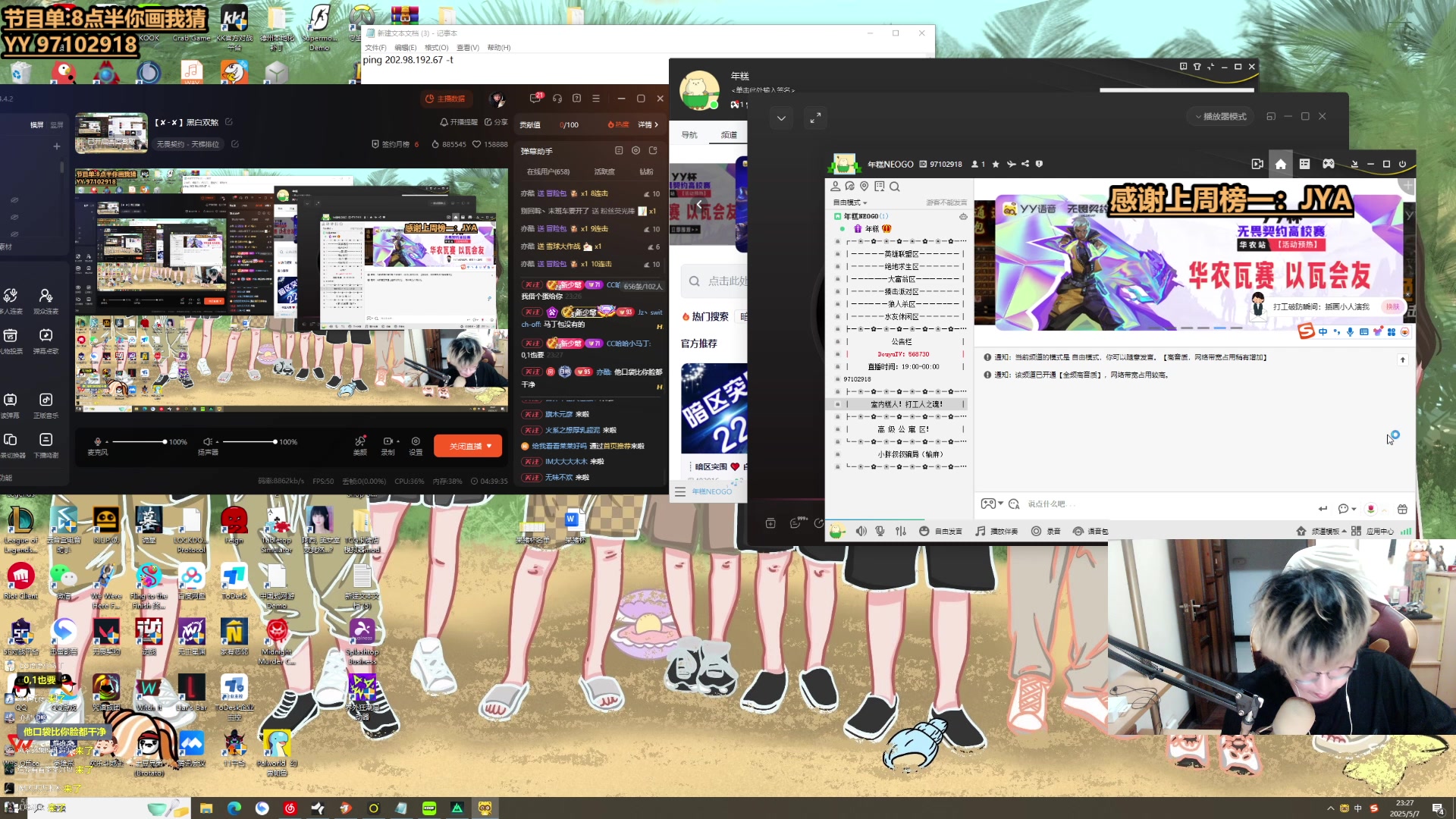Open 弹幕点歌 in the streaming sidebar
Screen dimensions: 1456x819
pos(45,340)
